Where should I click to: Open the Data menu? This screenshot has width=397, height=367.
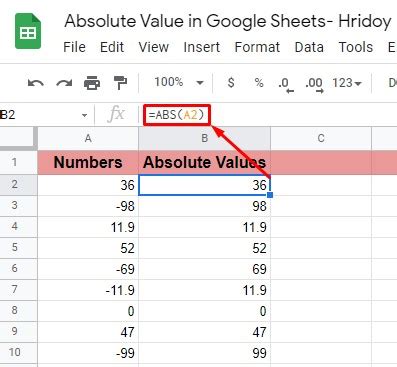(309, 47)
